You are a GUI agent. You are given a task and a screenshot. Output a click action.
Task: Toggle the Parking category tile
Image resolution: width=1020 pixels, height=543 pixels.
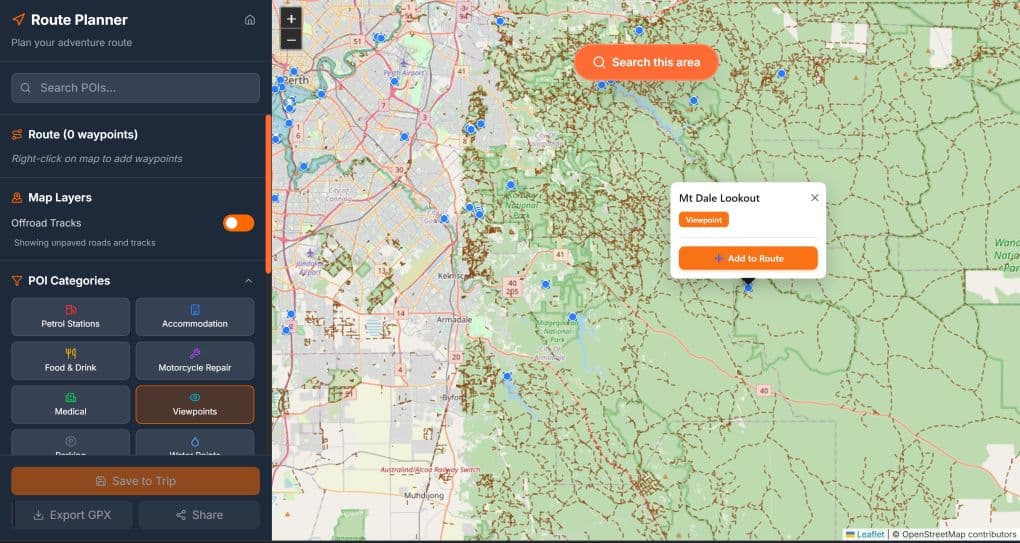pyautogui.click(x=70, y=442)
